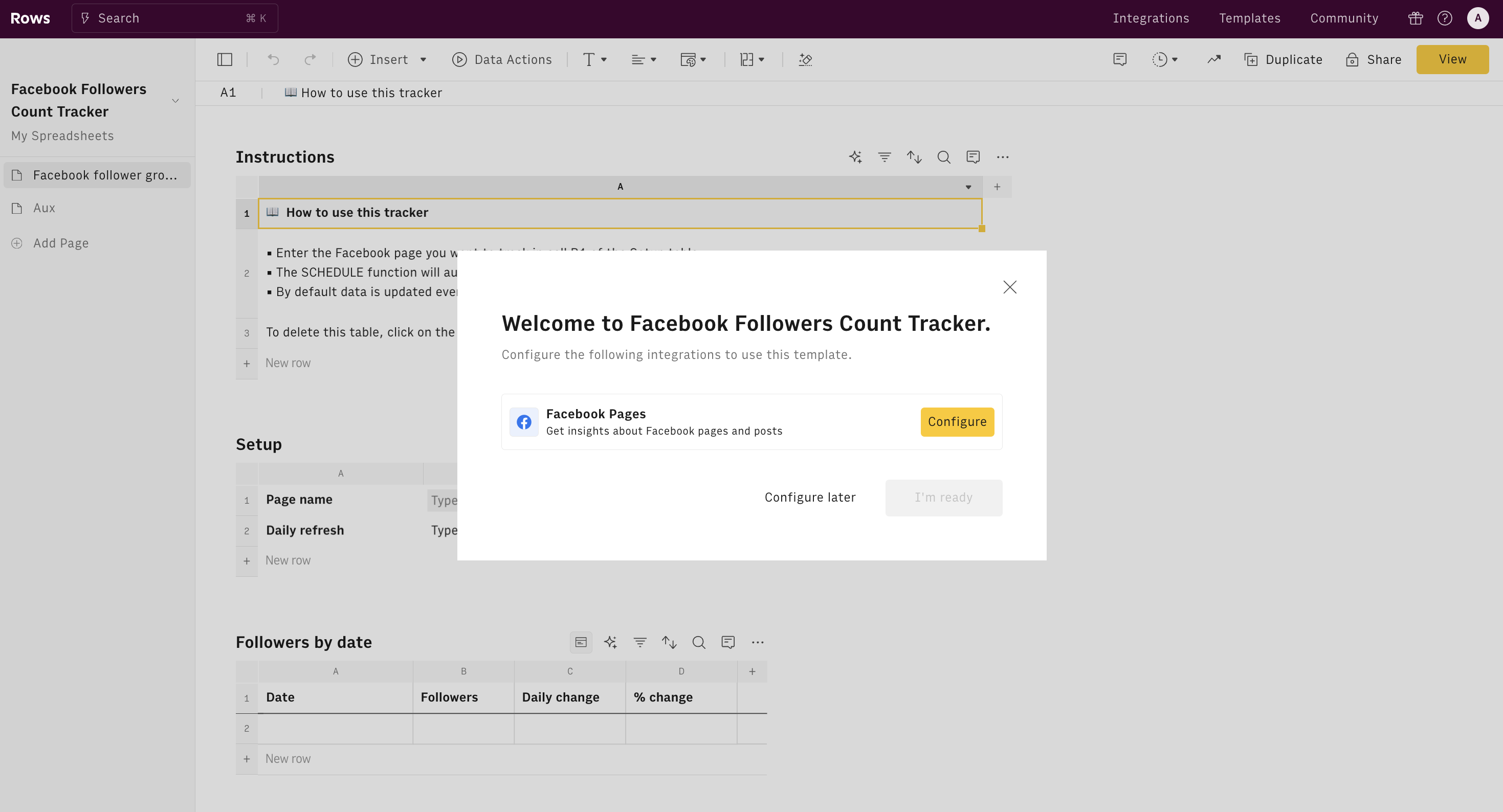The width and height of the screenshot is (1503, 812).
Task: Click Add Page
Action: click(x=50, y=243)
